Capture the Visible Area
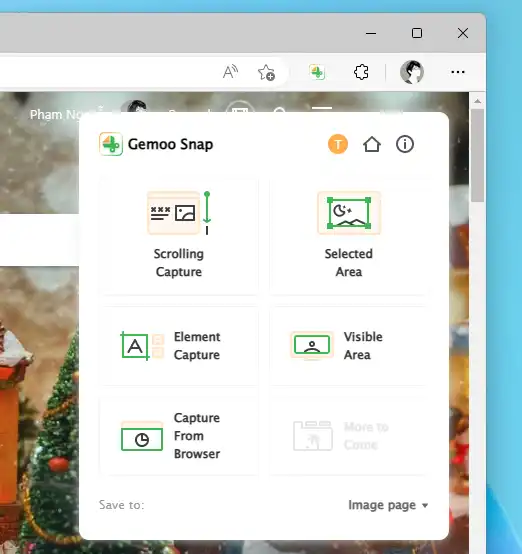 click(x=349, y=346)
